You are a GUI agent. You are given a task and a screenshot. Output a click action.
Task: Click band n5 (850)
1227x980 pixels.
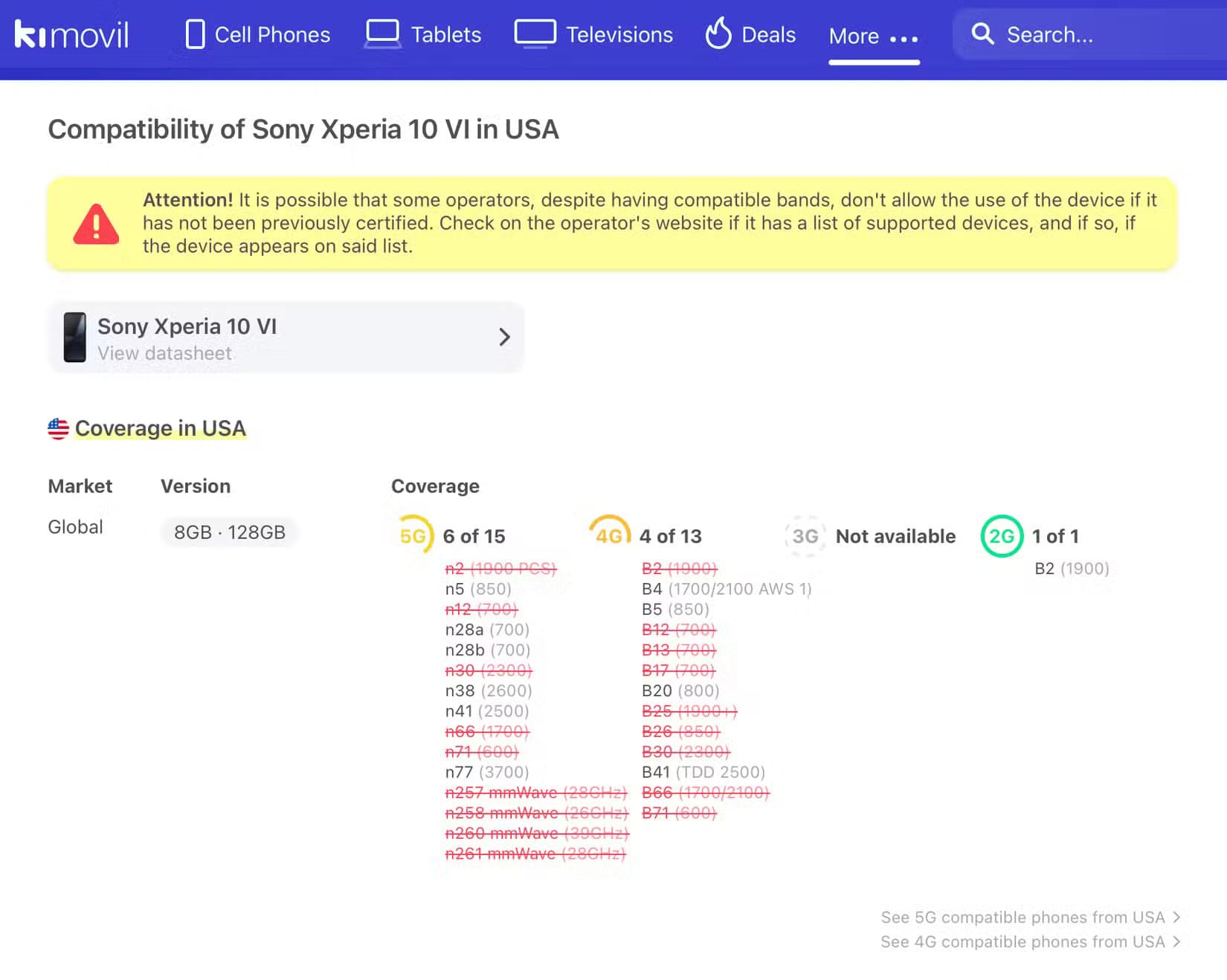point(478,589)
